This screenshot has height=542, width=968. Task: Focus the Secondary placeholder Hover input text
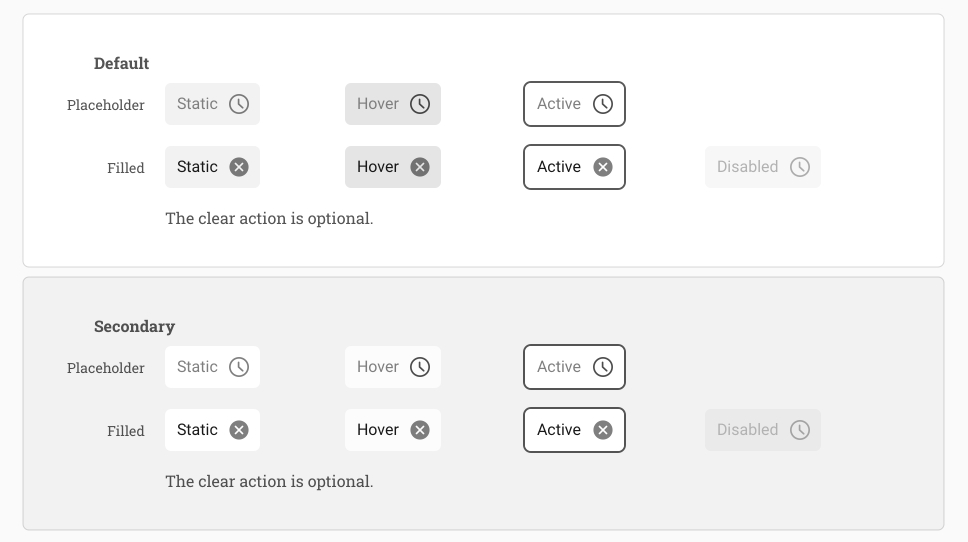(x=378, y=367)
